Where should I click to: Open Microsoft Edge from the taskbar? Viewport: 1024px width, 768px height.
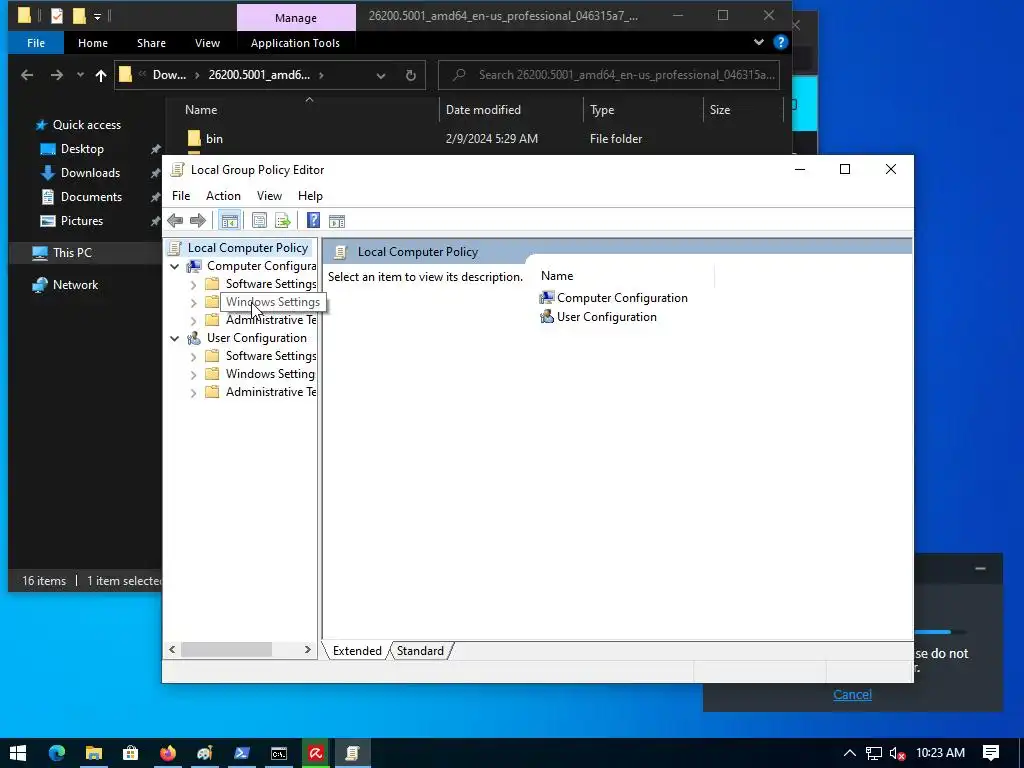point(57,753)
